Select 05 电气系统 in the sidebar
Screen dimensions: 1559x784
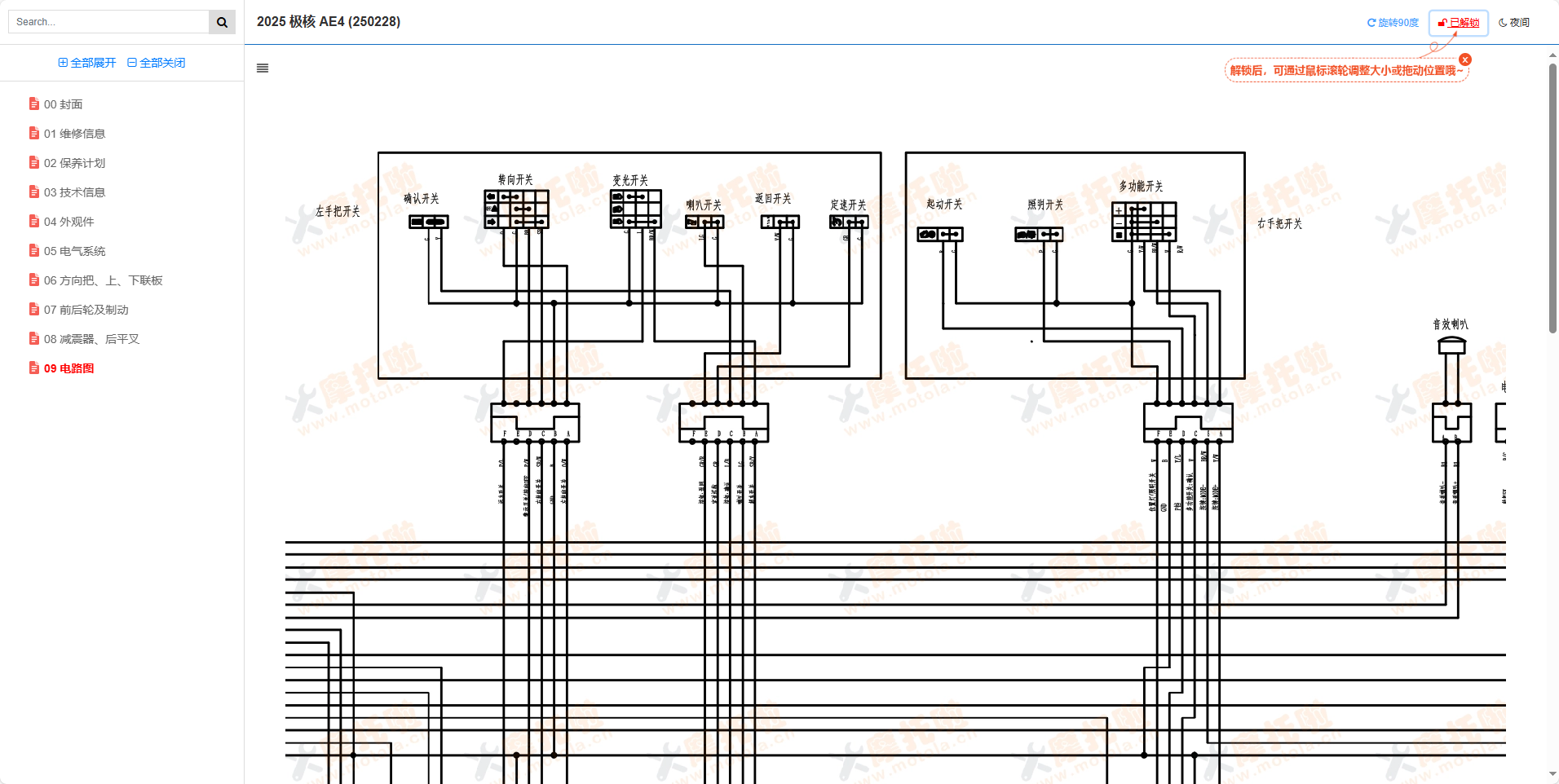click(x=74, y=251)
